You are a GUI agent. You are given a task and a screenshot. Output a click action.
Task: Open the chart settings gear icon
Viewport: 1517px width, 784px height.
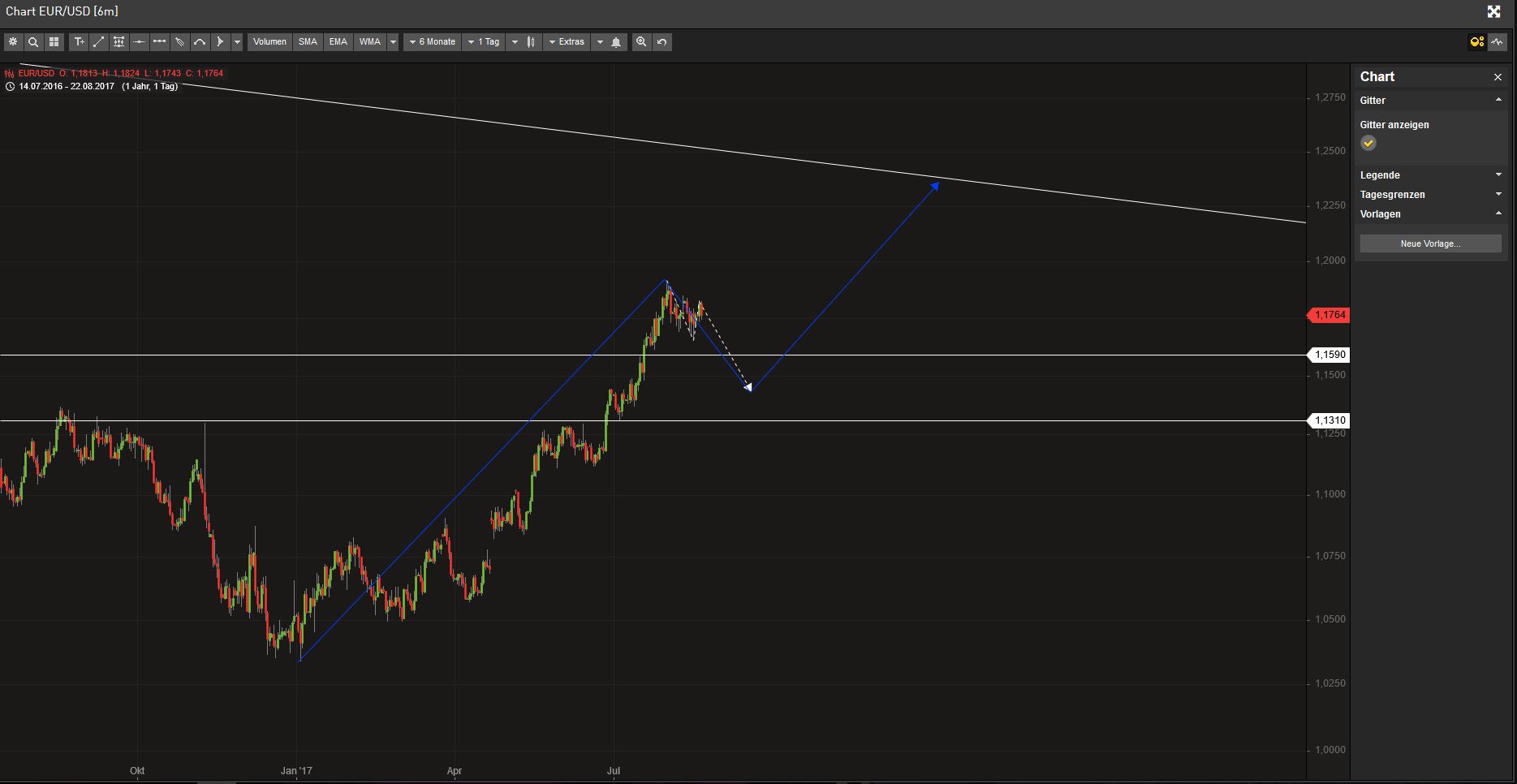pos(13,42)
